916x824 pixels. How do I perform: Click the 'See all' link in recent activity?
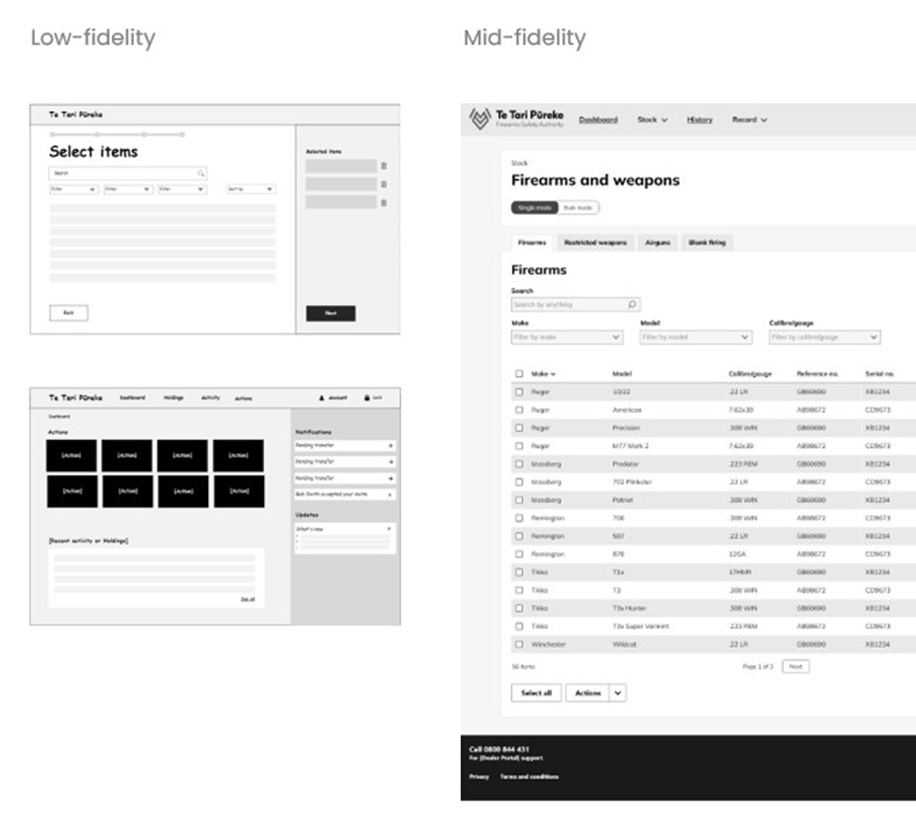[x=248, y=600]
